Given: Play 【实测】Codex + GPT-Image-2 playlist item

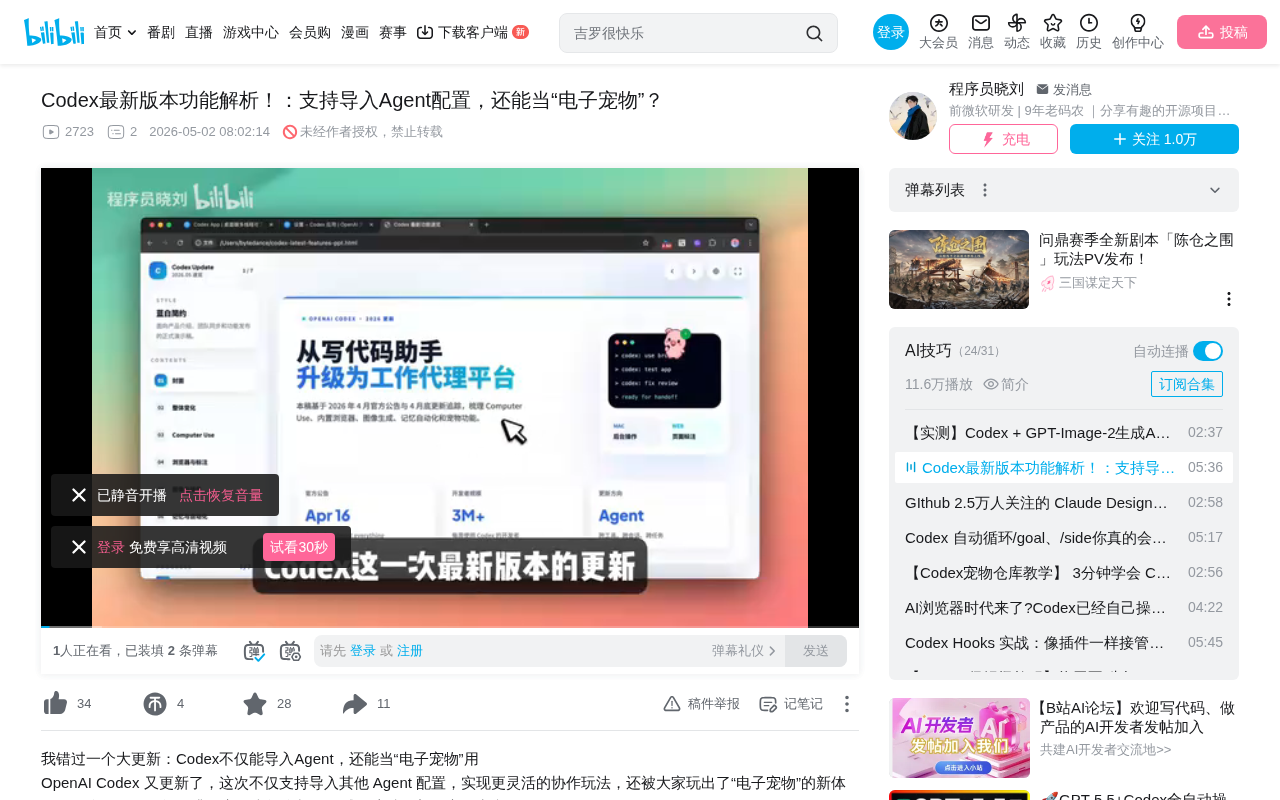Looking at the screenshot, I should click(x=1064, y=433).
